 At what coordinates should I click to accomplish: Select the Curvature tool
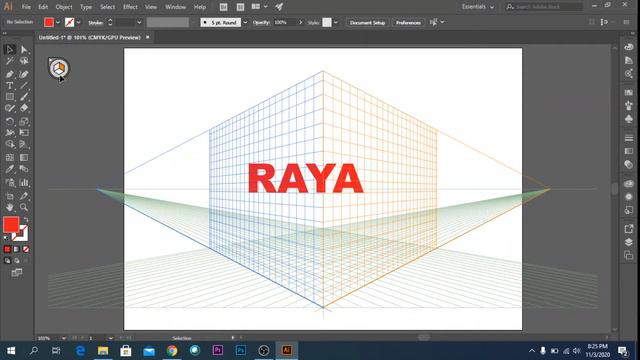pos(24,74)
